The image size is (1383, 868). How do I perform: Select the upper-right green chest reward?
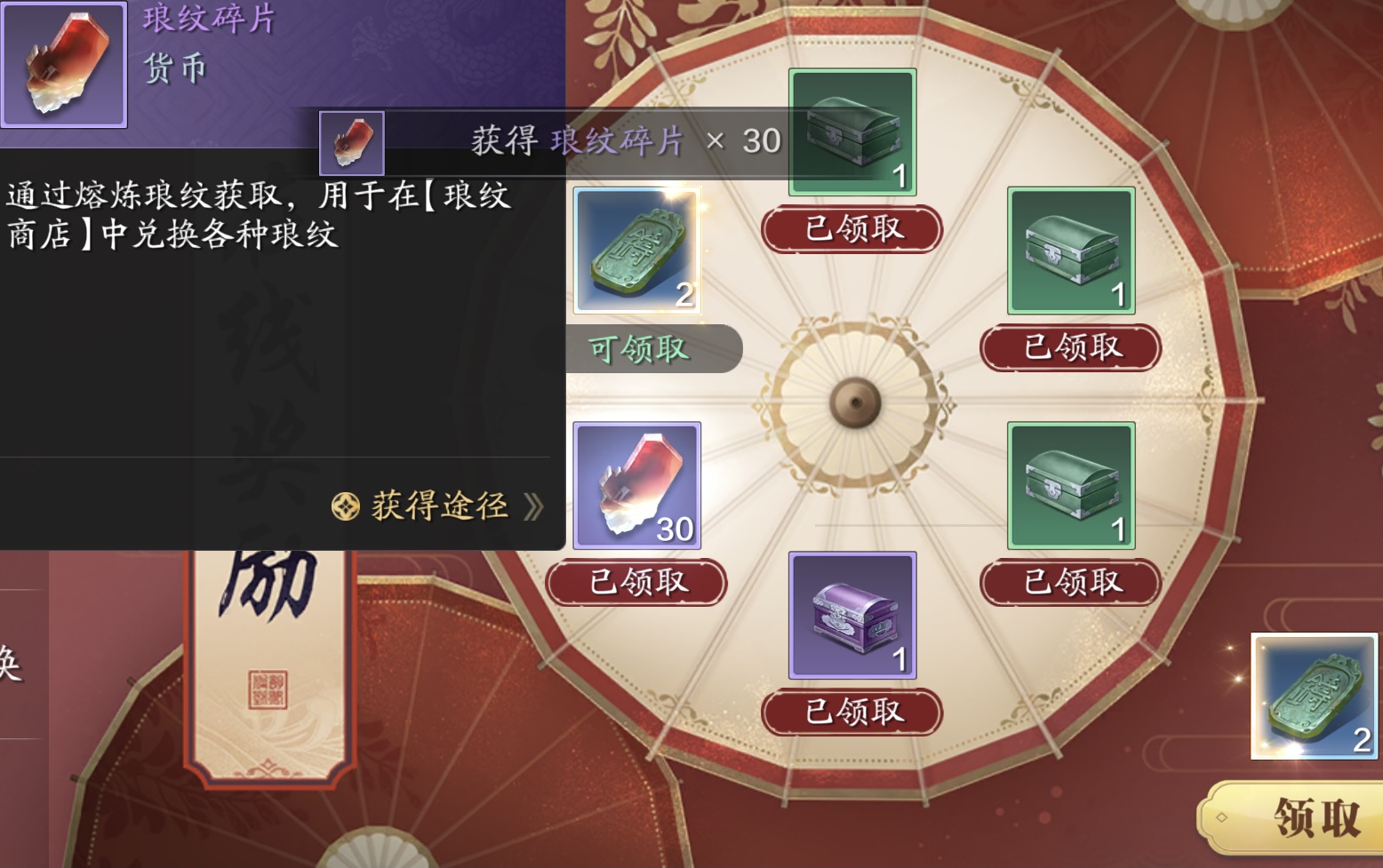tap(1071, 251)
